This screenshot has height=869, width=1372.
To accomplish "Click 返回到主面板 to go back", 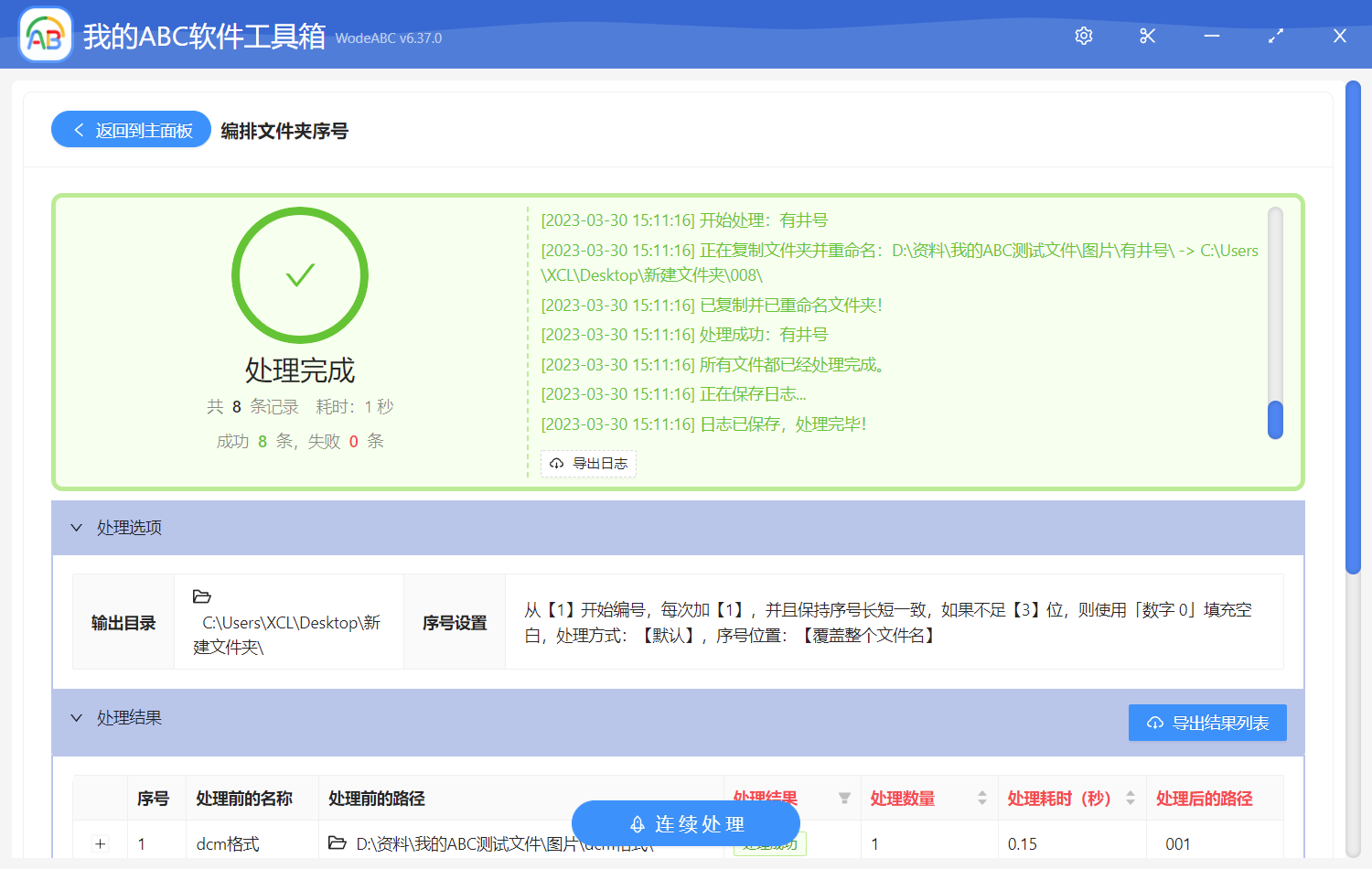I will [130, 129].
